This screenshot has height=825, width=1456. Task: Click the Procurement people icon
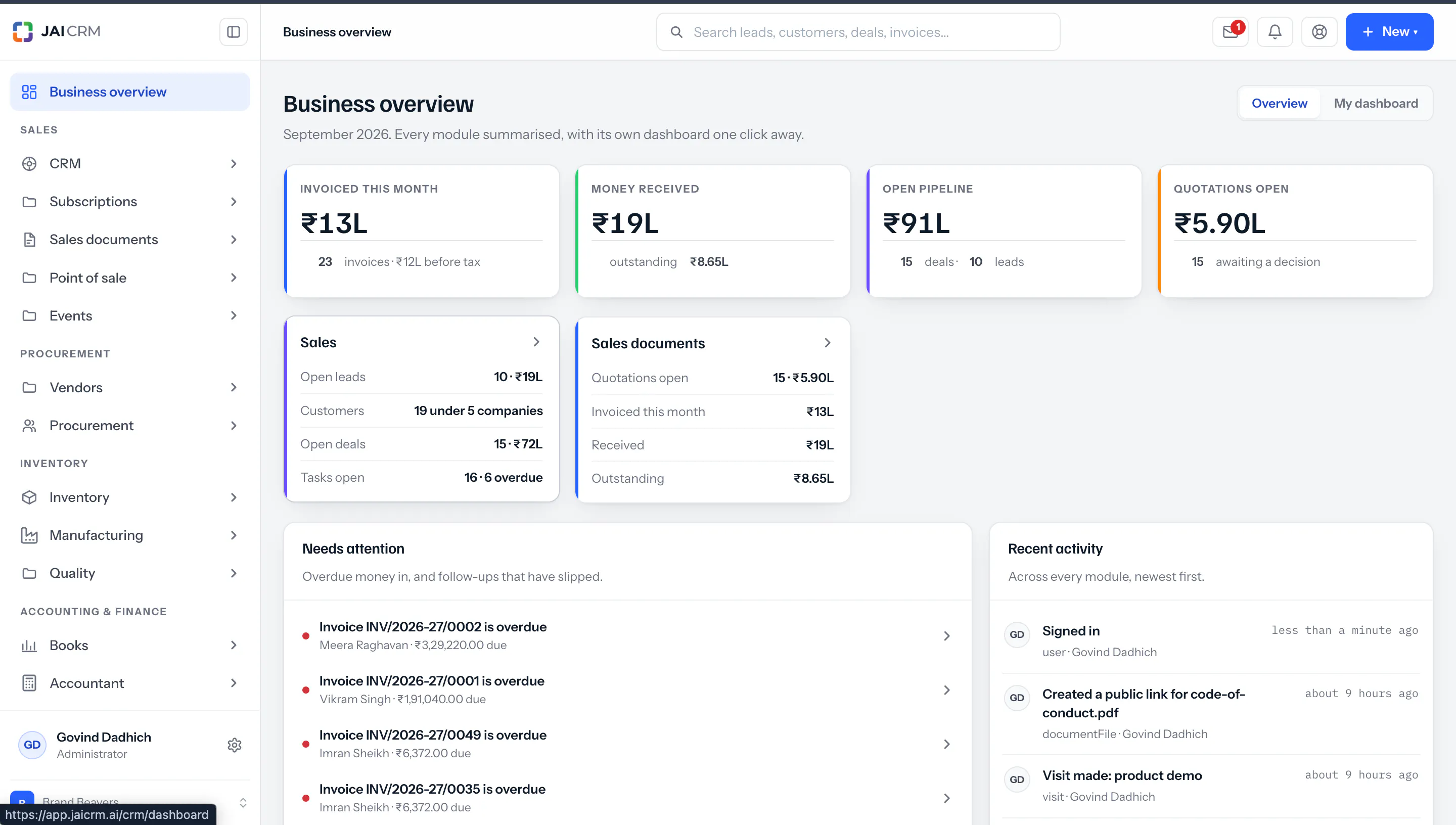pyautogui.click(x=29, y=426)
